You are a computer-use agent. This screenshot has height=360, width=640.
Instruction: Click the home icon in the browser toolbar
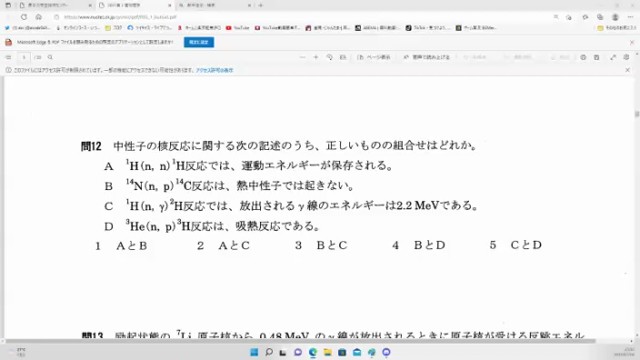point(38,17)
